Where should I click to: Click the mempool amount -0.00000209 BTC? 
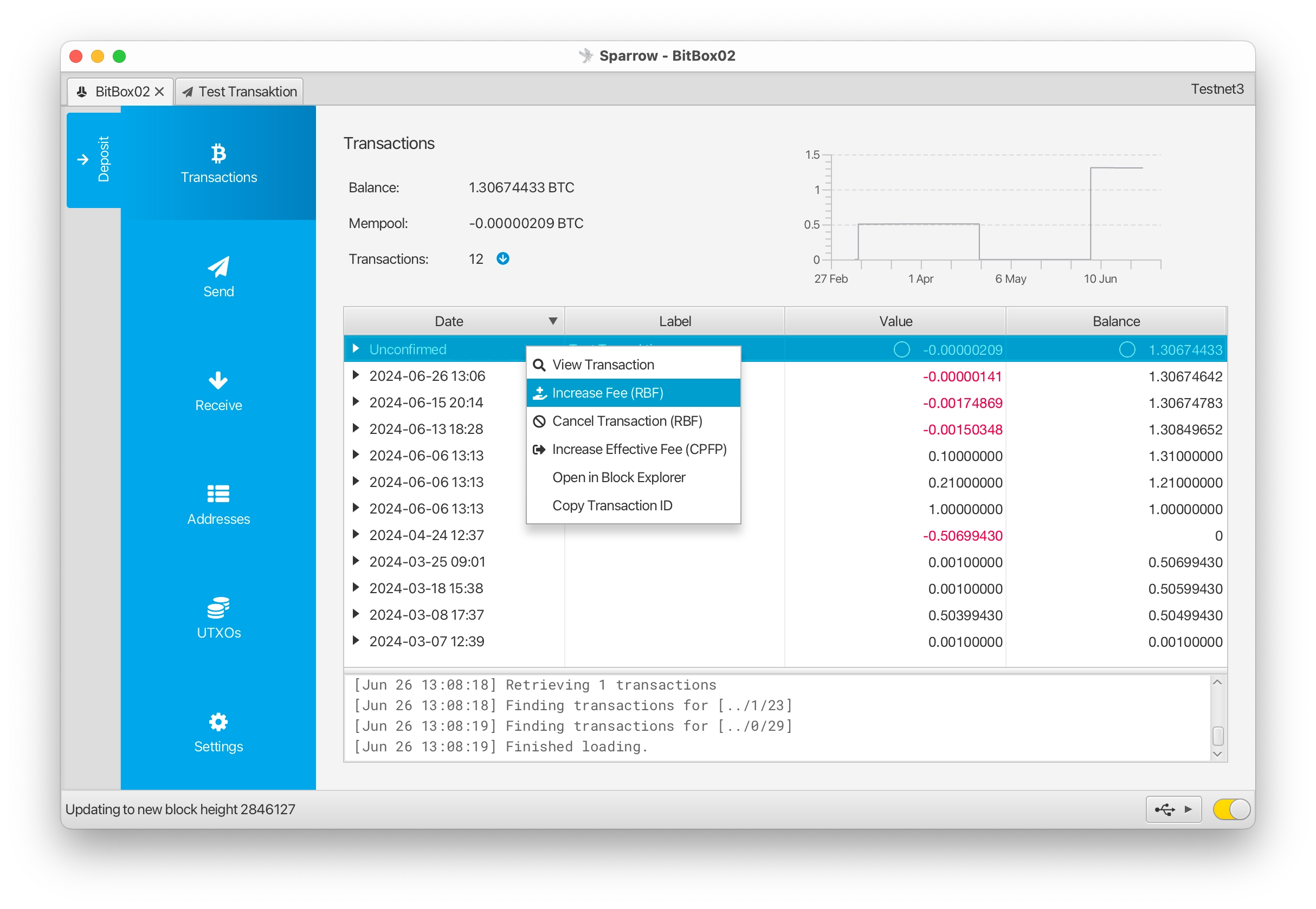[526, 223]
